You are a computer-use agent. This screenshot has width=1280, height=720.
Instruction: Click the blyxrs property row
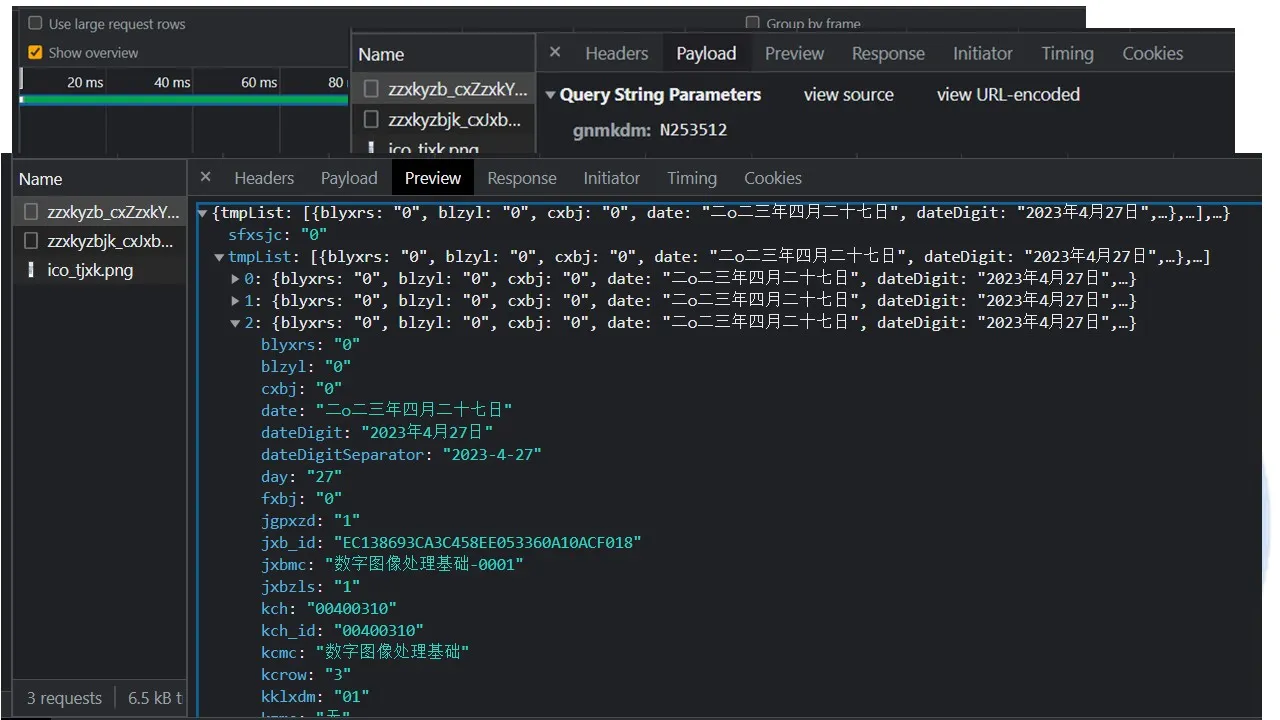coord(310,345)
